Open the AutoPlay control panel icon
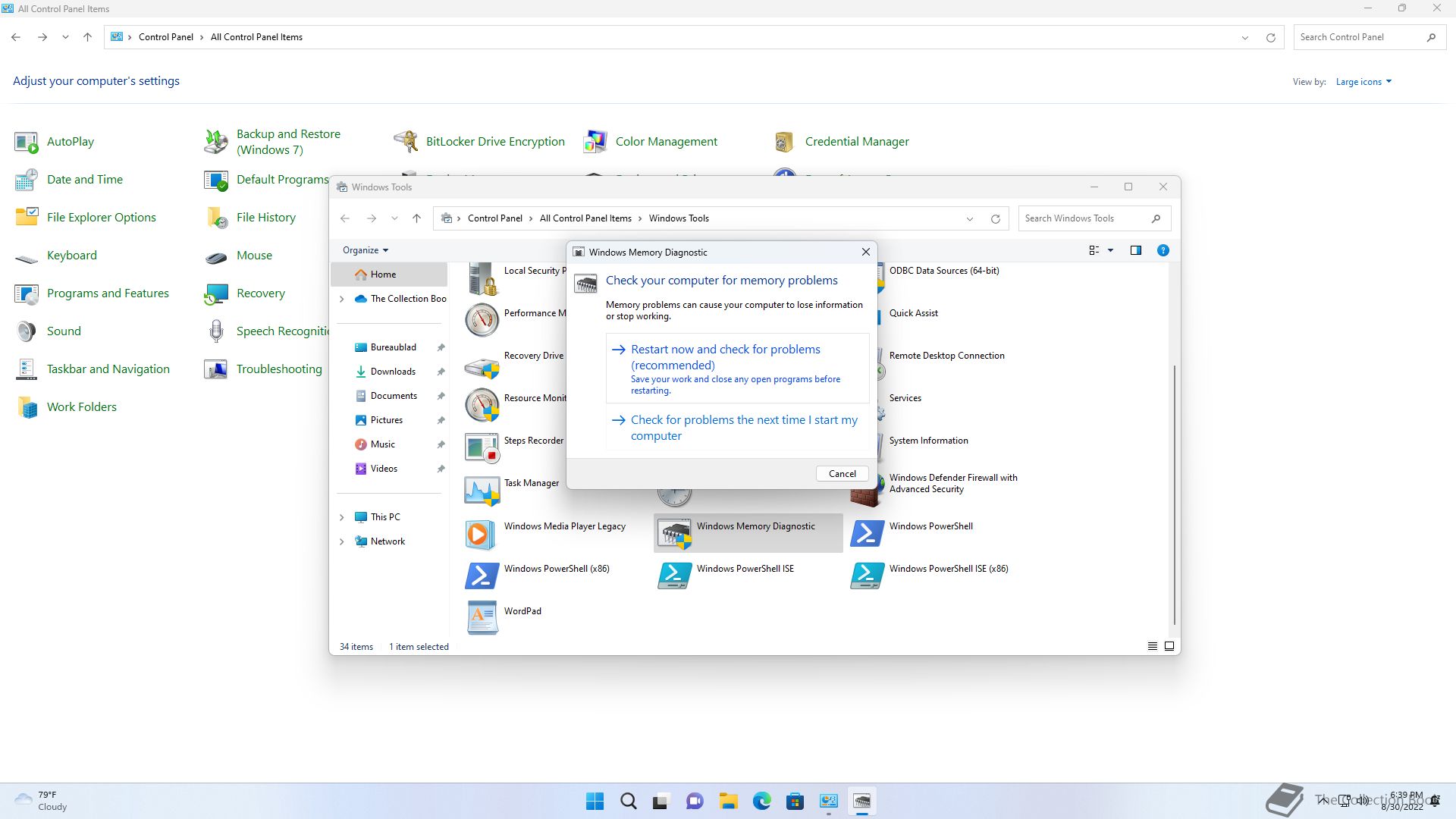 pyautogui.click(x=27, y=142)
